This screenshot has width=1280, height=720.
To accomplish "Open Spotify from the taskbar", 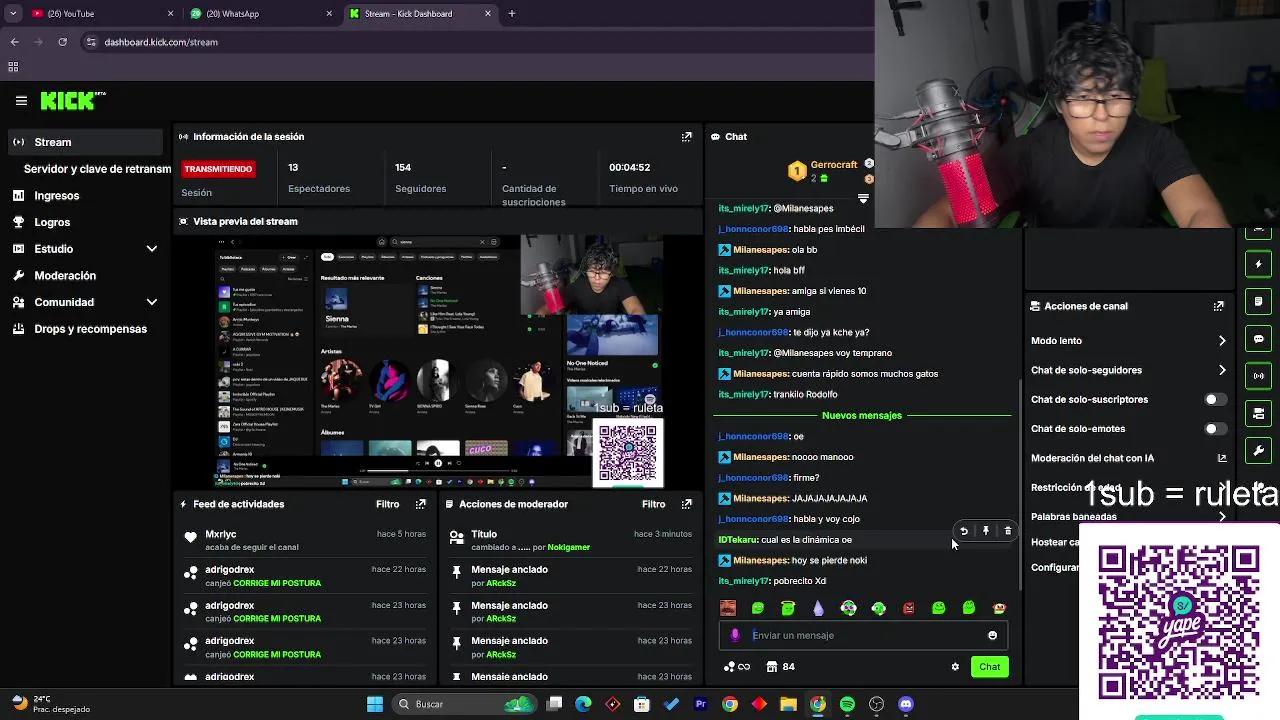I will (848, 704).
